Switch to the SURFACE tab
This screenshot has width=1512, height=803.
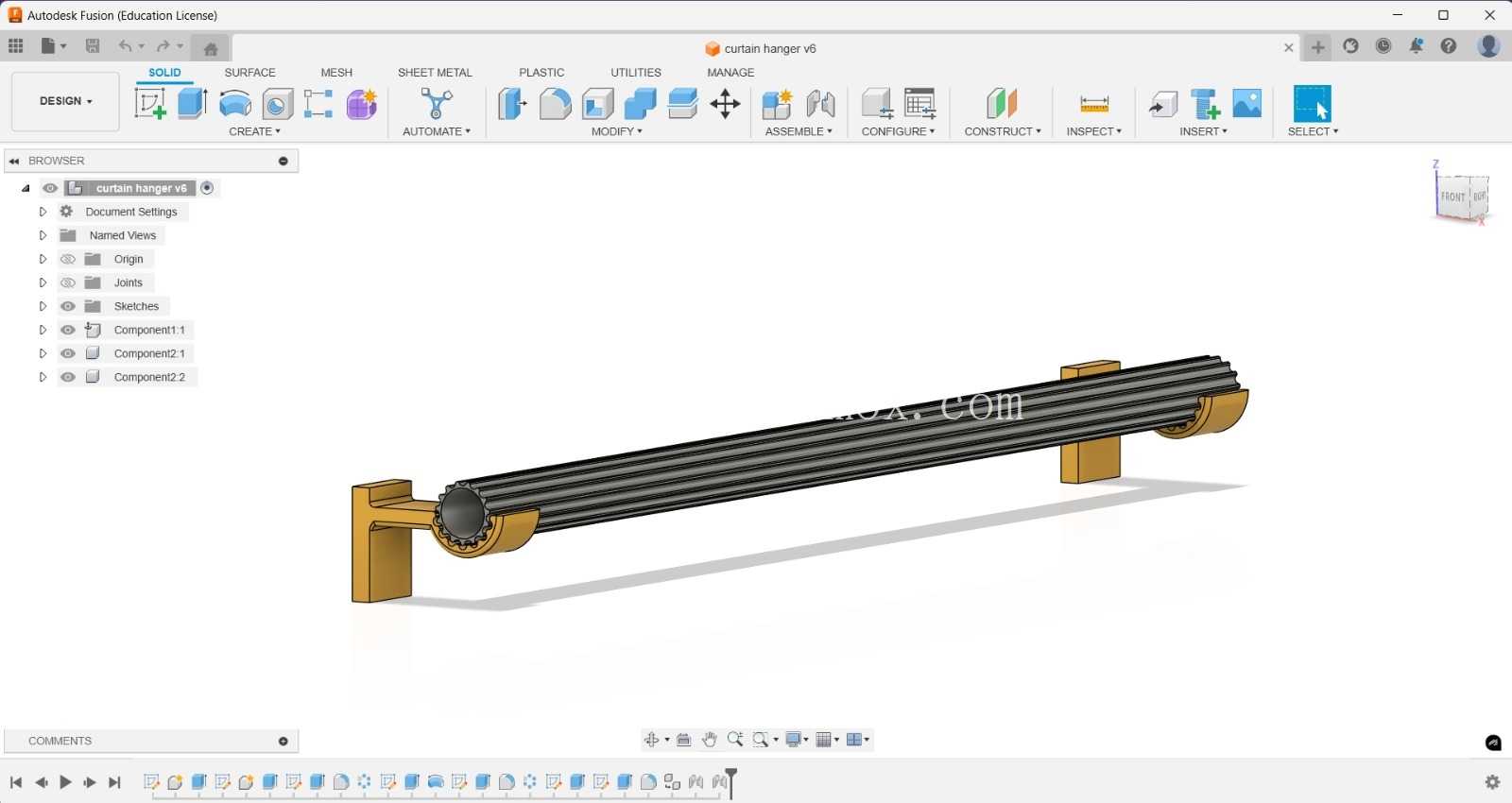click(249, 73)
